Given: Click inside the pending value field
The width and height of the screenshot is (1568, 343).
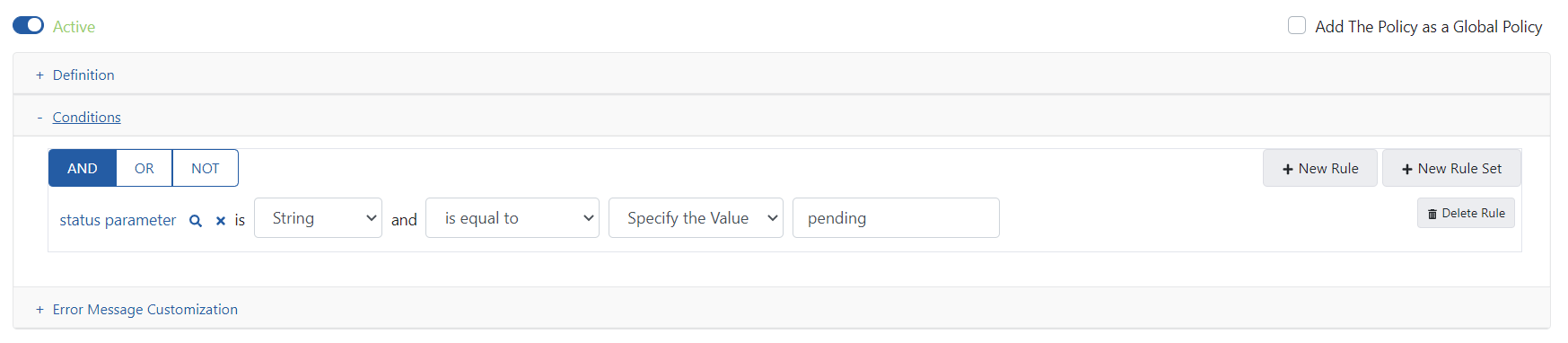Looking at the screenshot, I should (x=896, y=218).
